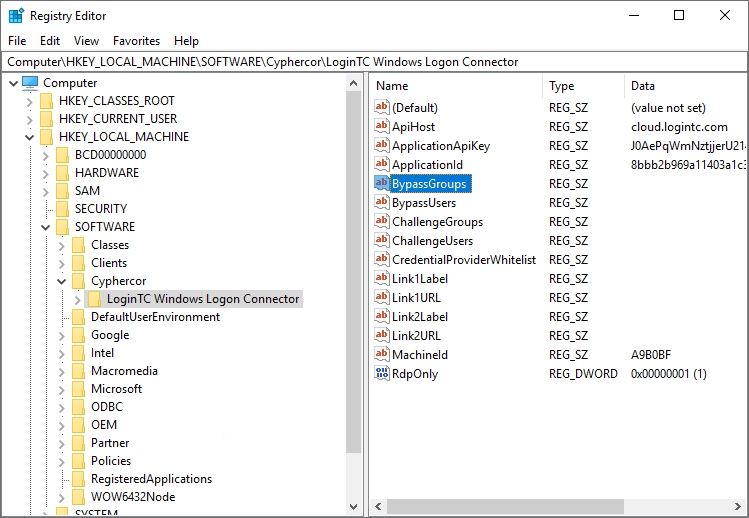Click the SECURITY folder icon

[x=63, y=209]
